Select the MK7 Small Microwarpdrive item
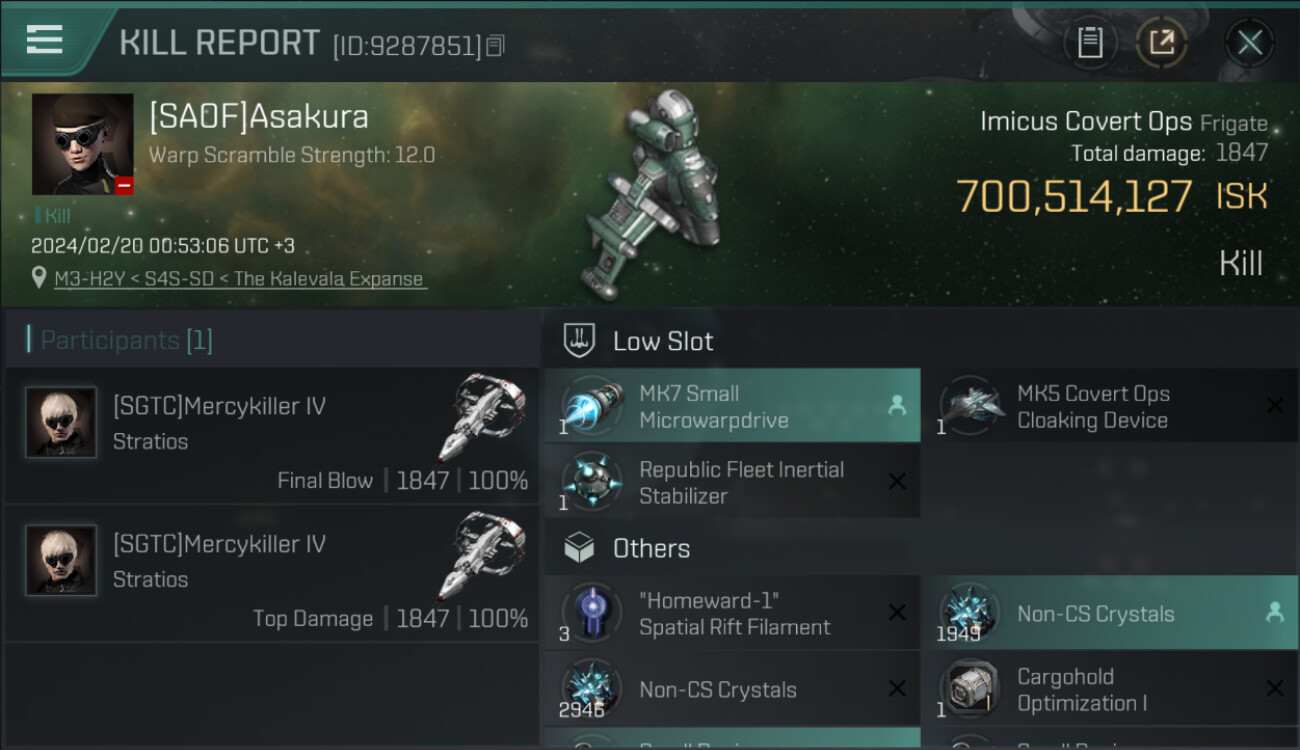Image resolution: width=1300 pixels, height=750 pixels. (x=731, y=406)
